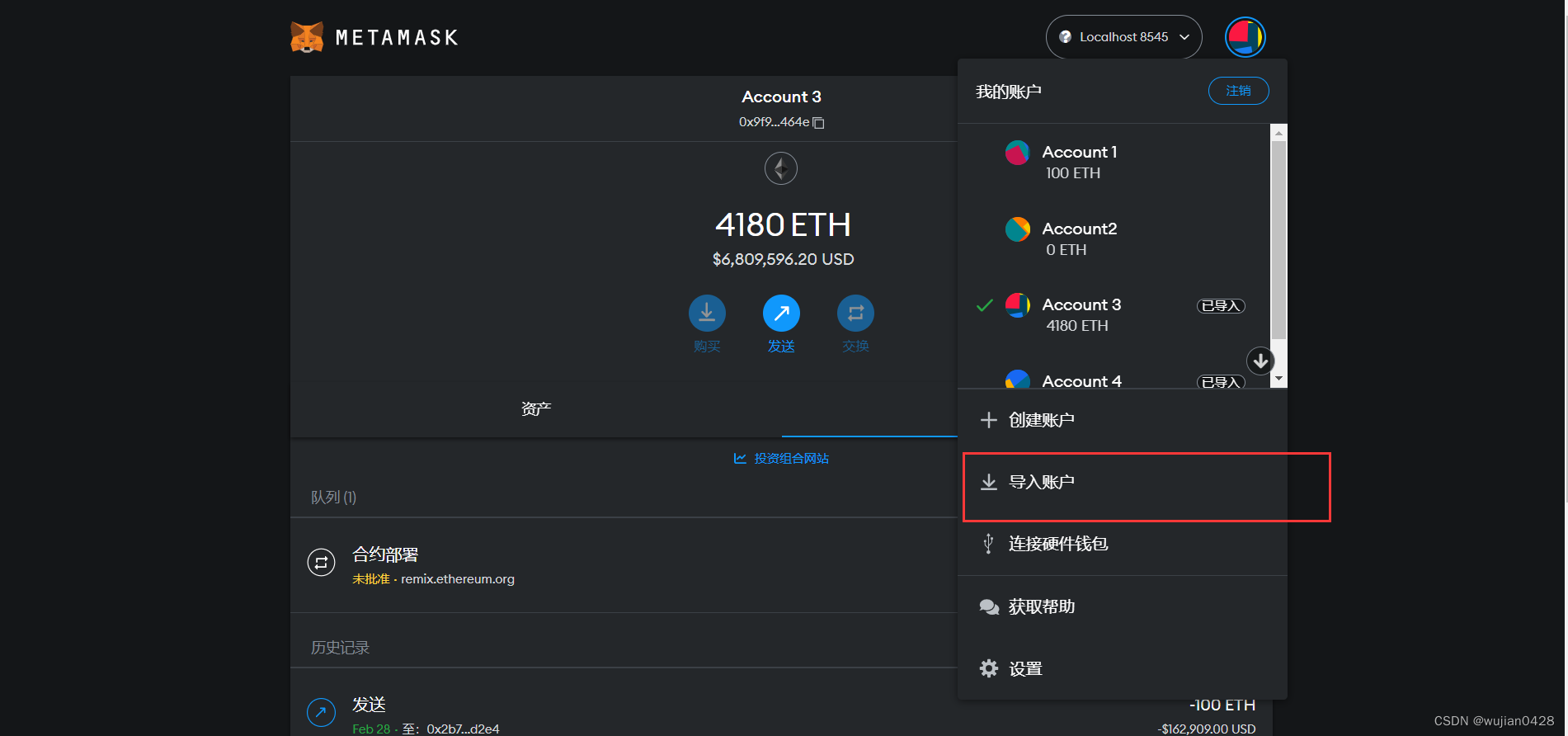The height and width of the screenshot is (736, 1568).
Task: Open 设置 (settings)
Action: pos(1122,668)
